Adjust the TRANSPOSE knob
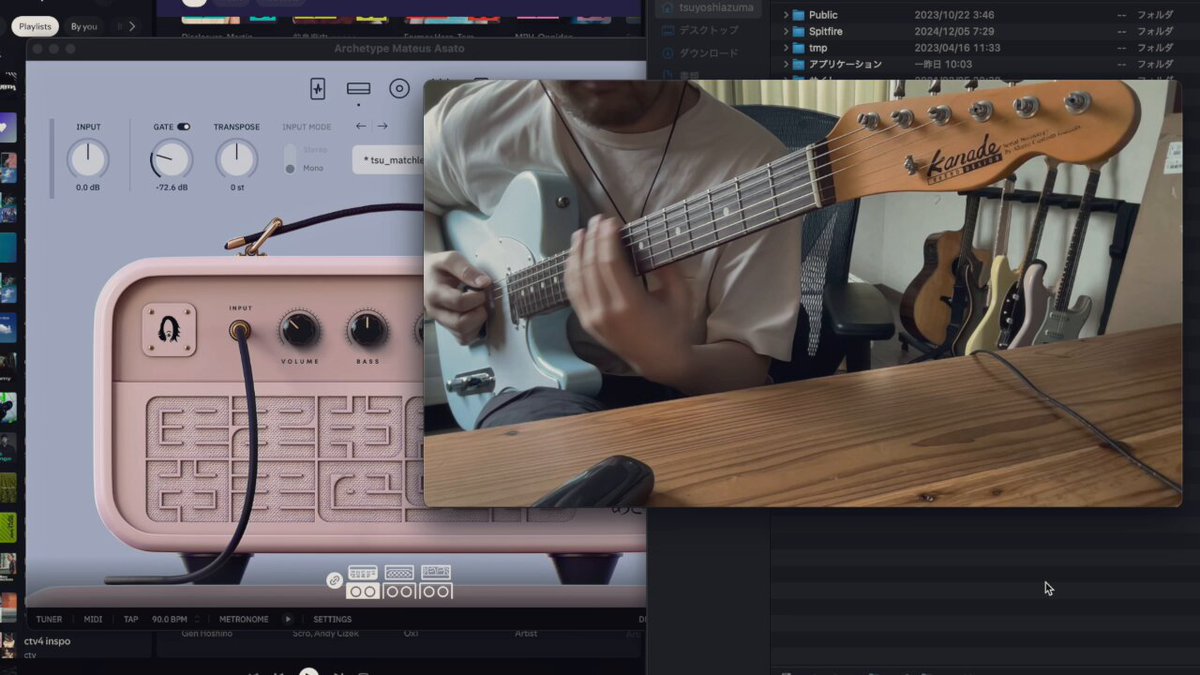The image size is (1200, 675). [237, 159]
